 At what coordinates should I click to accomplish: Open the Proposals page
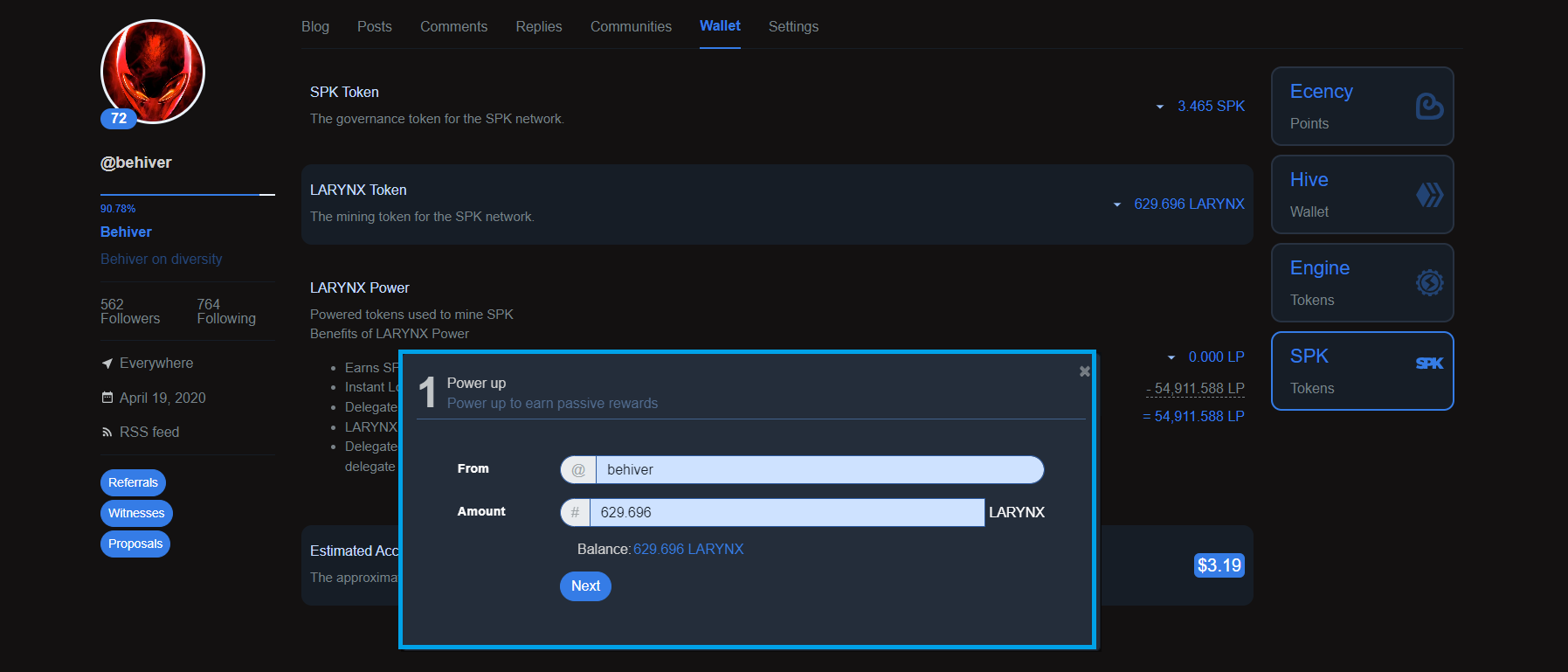[135, 544]
